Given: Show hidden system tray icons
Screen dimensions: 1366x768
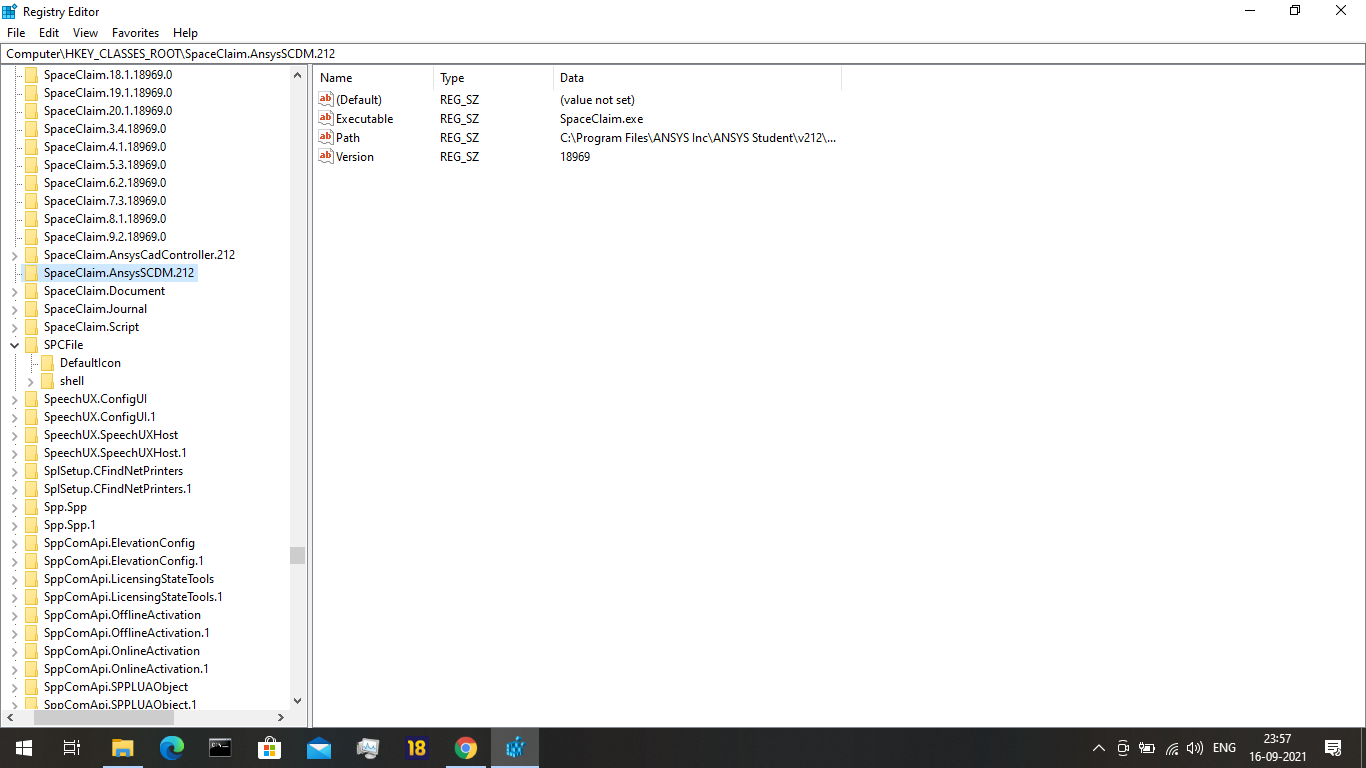Looking at the screenshot, I should pos(1098,748).
